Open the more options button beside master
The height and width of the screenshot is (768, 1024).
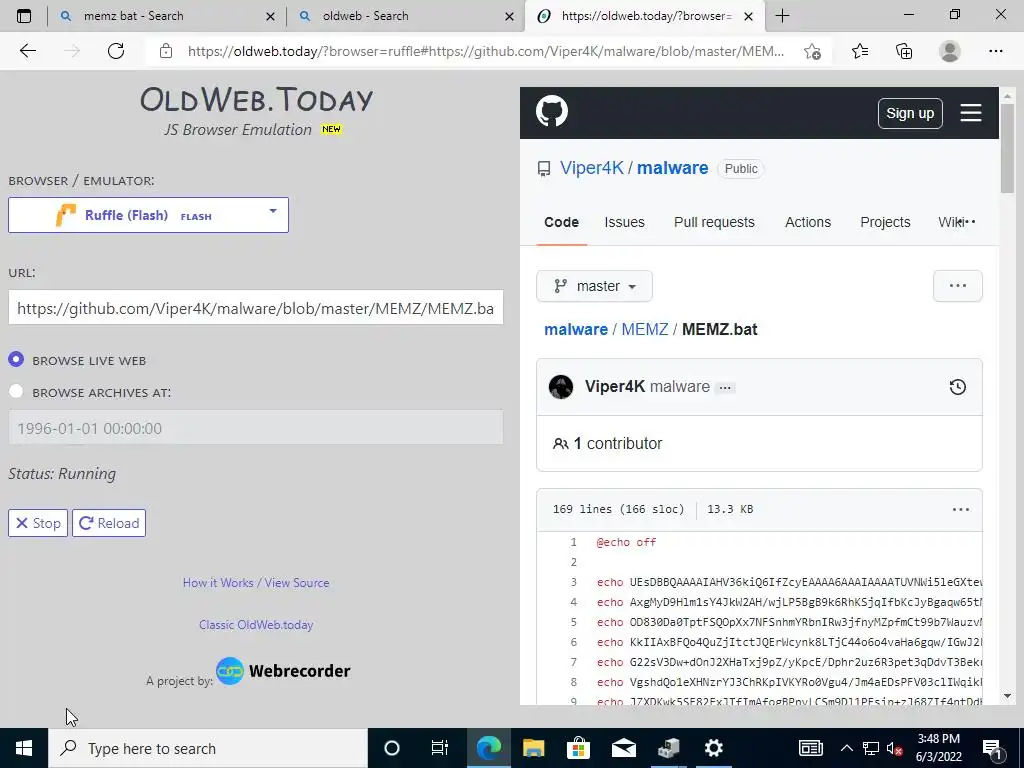tap(957, 286)
